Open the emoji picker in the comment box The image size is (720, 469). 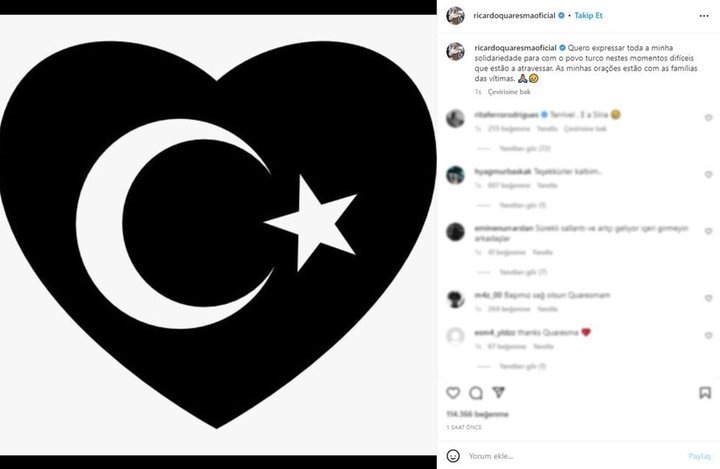[x=453, y=456]
